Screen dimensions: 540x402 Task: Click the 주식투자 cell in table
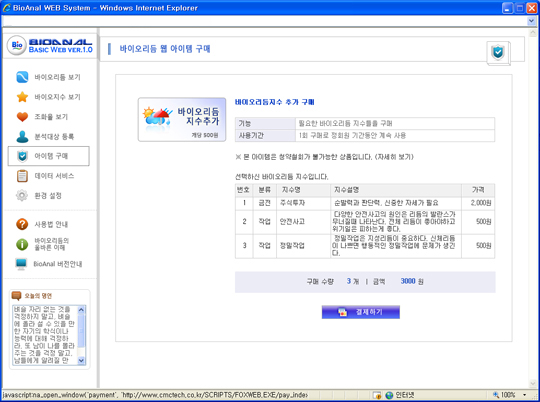pyautogui.click(x=303, y=203)
